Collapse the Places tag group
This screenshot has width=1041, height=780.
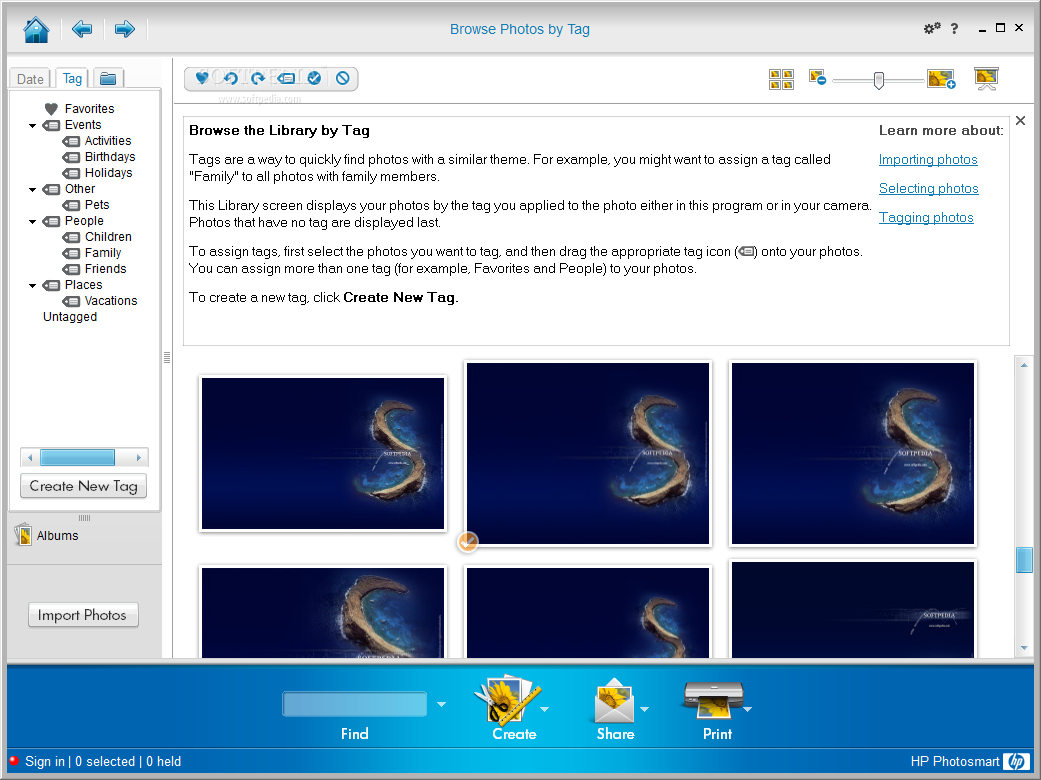click(33, 285)
